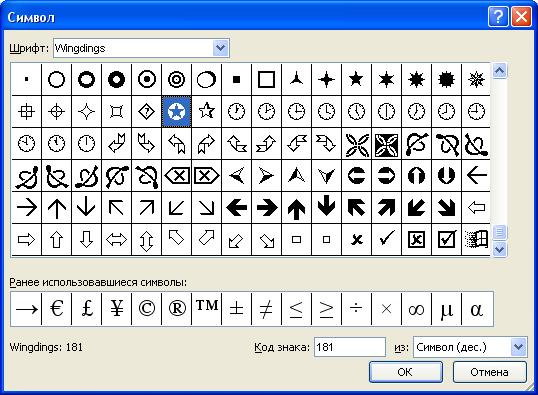
Task: Pick the plain check mark symbol
Action: click(x=386, y=240)
